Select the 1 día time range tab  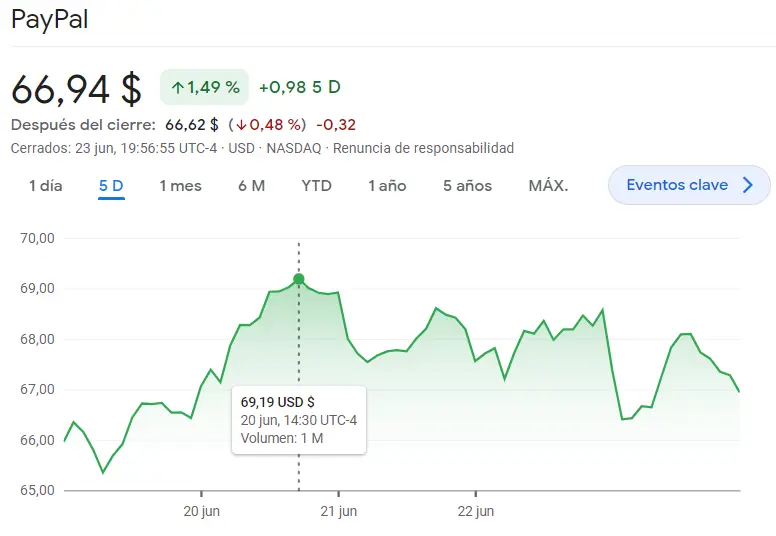coord(46,186)
